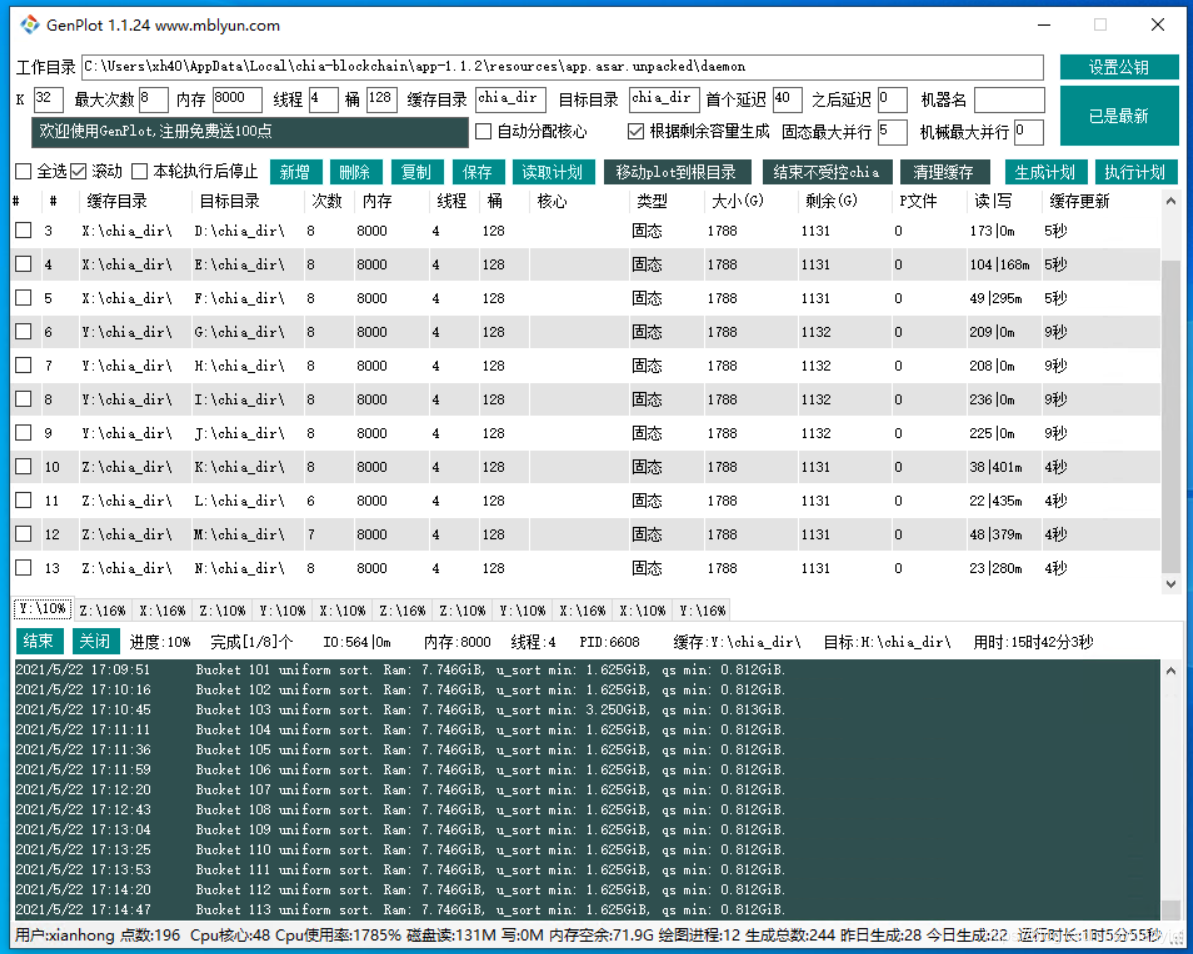
Task: Click the 删除 delete button
Action: [x=355, y=172]
